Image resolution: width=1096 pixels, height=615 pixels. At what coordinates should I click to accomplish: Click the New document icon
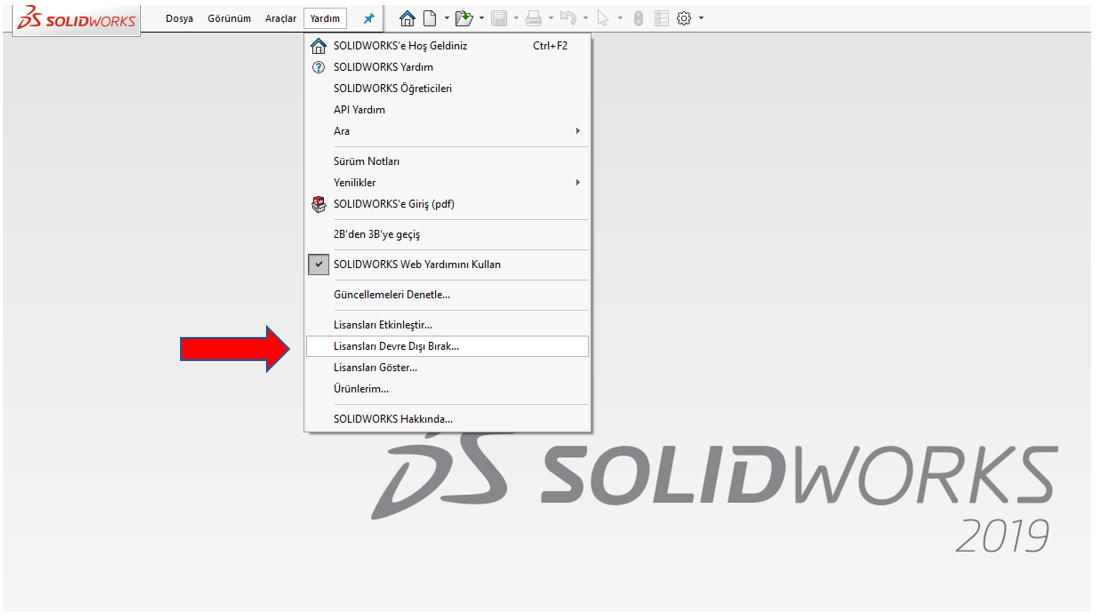point(430,18)
